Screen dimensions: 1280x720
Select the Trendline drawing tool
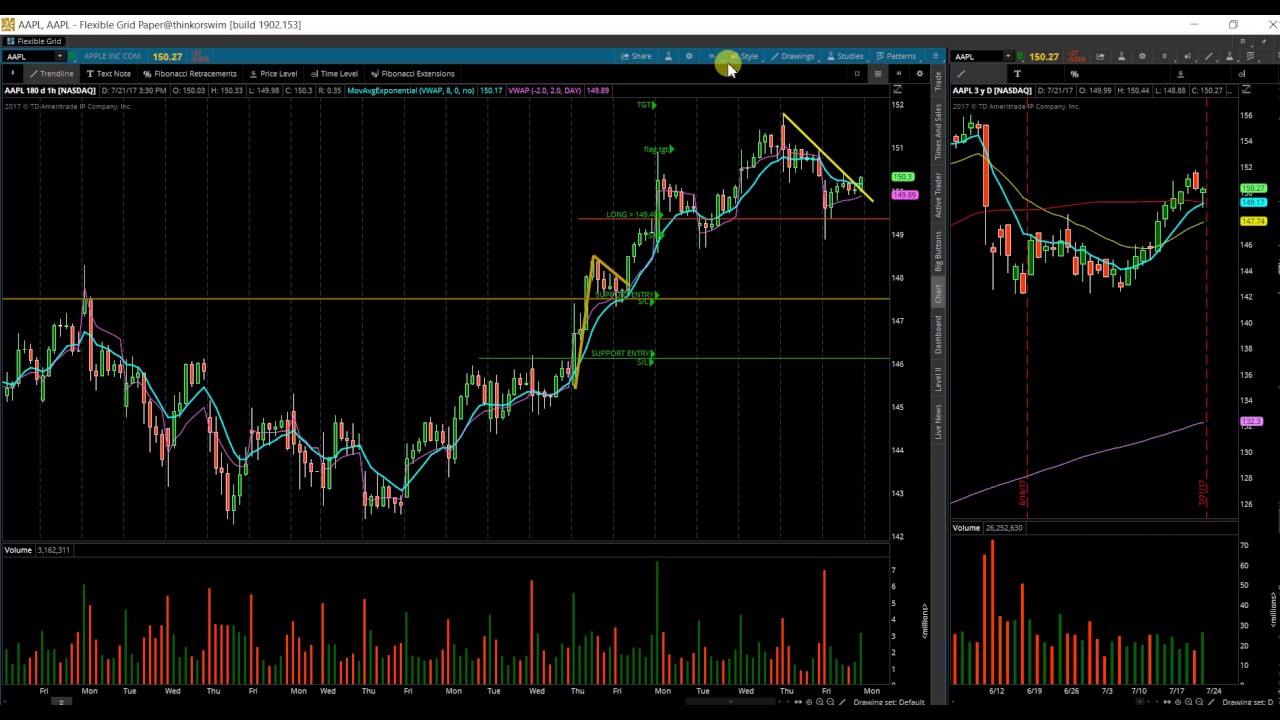point(51,73)
